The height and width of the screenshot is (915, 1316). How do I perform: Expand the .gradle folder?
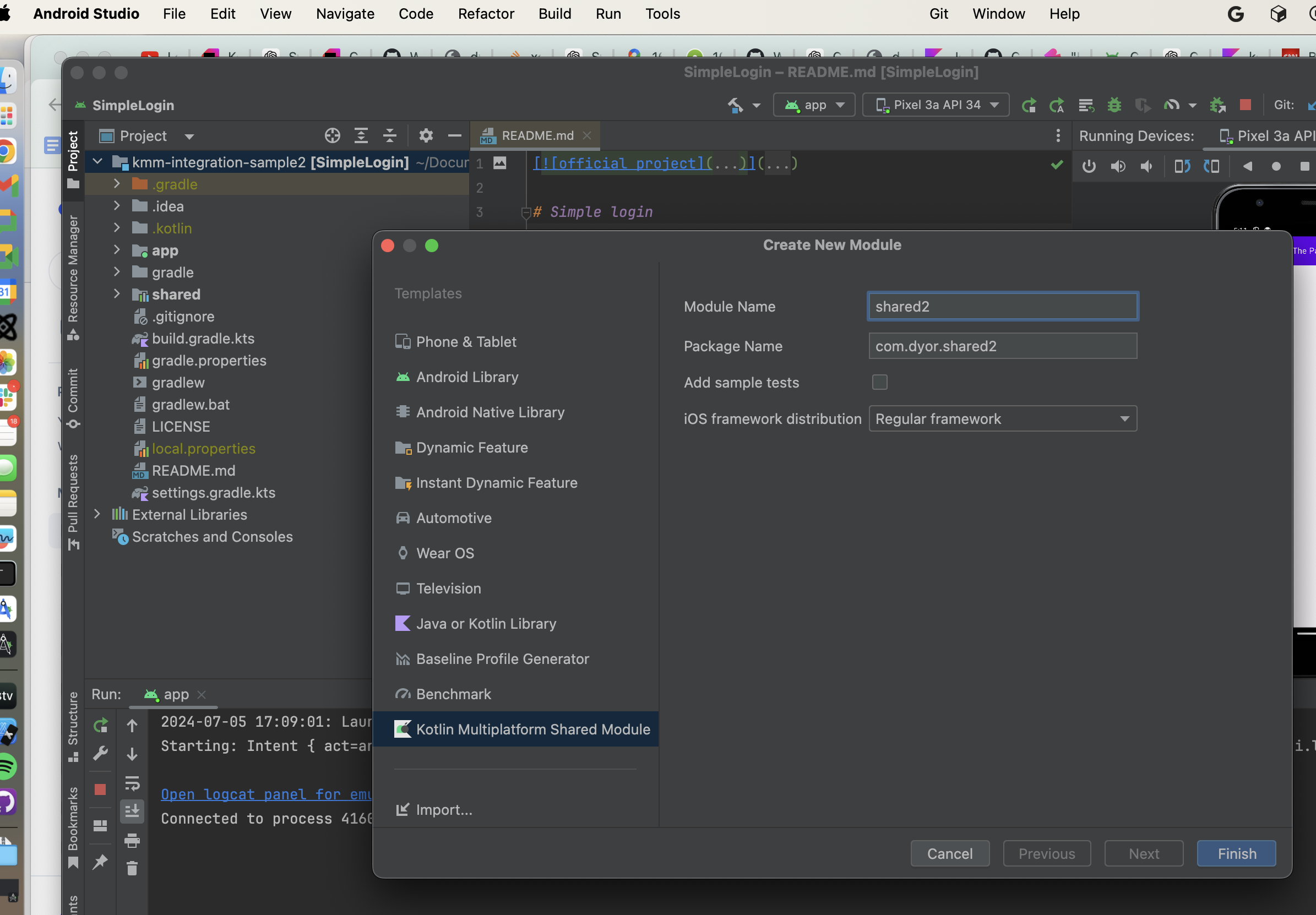click(117, 183)
